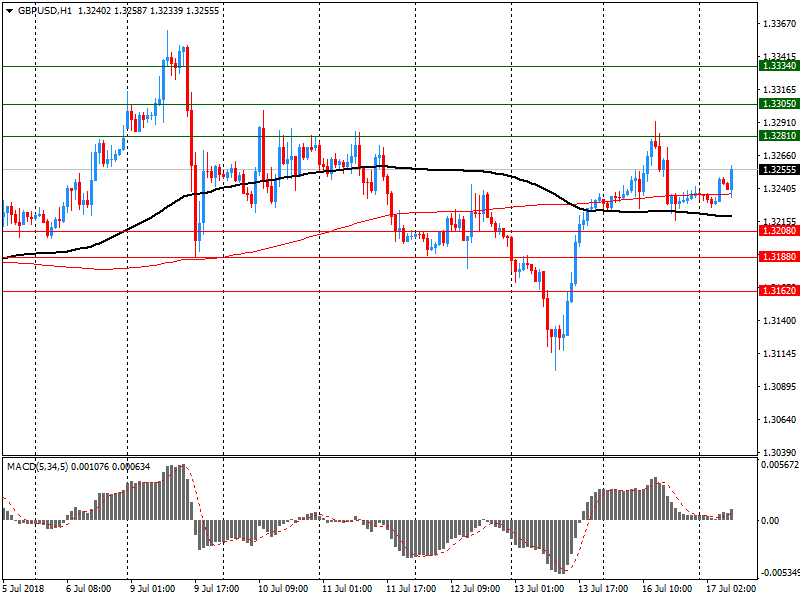
Task: Click the current price 1.32555 label
Action: click(x=778, y=170)
